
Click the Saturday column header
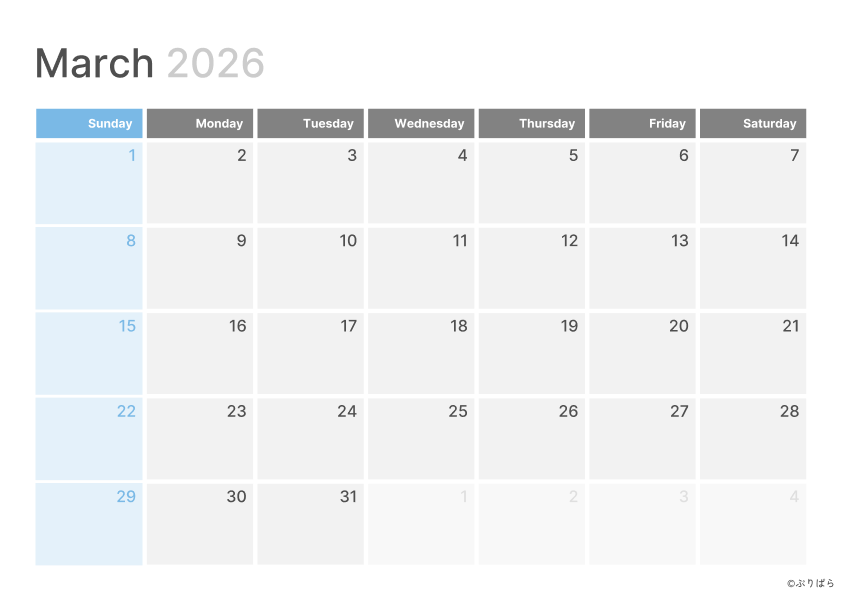pos(752,123)
